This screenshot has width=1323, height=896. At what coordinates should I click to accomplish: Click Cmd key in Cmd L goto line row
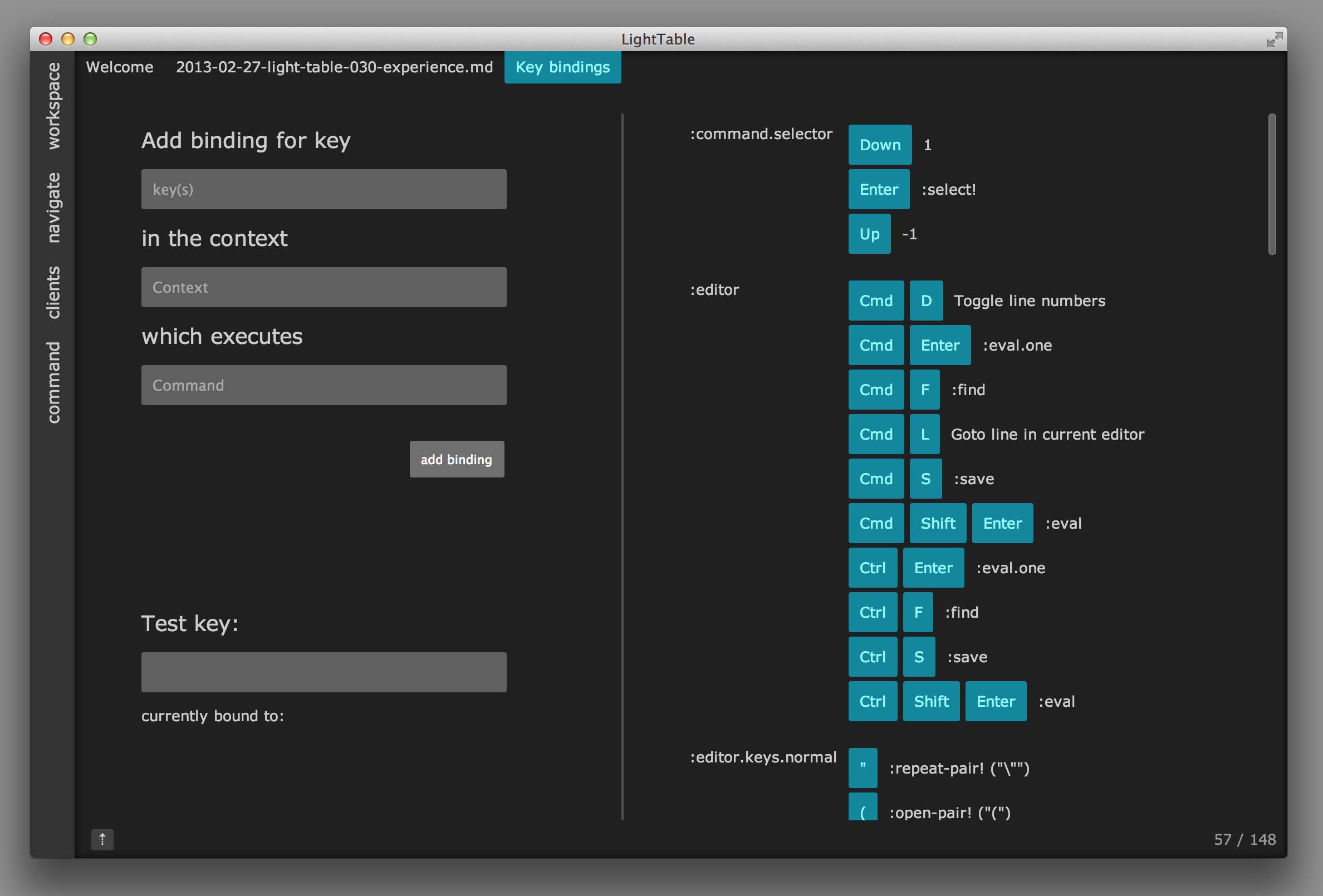click(x=876, y=434)
